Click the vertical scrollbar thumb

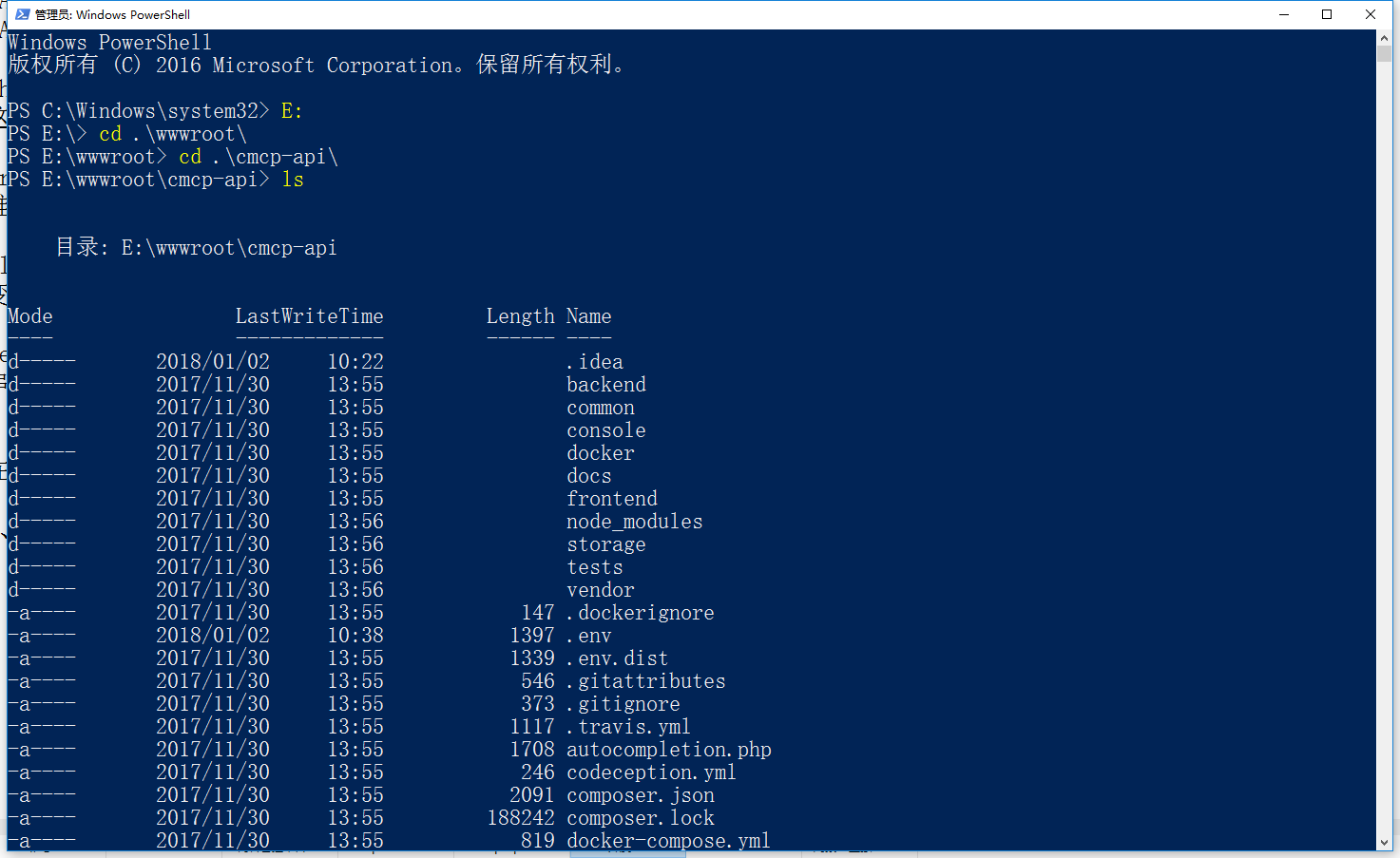click(1384, 54)
